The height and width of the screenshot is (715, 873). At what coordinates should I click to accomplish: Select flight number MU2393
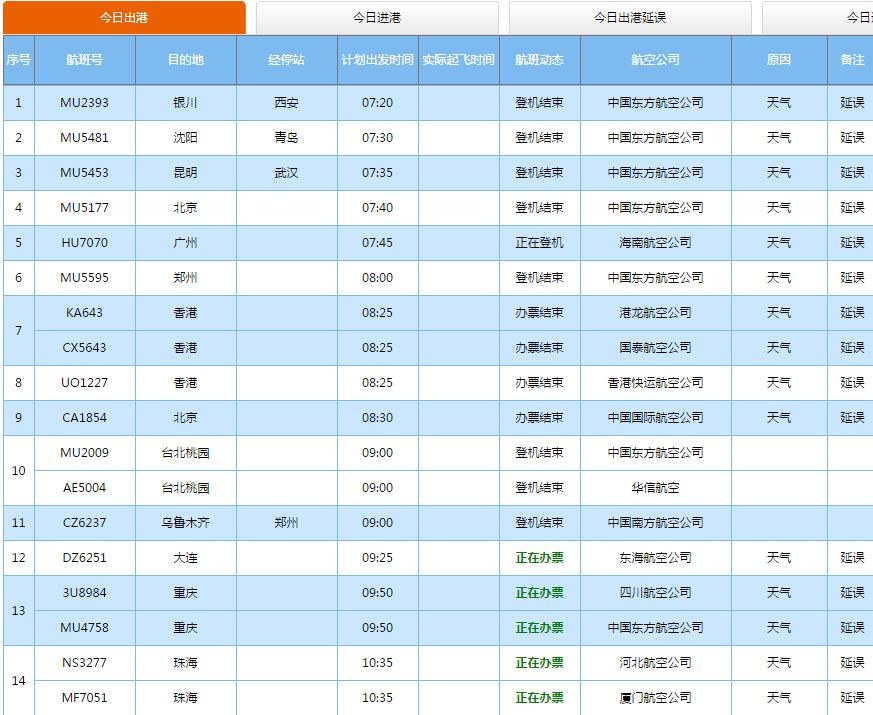[85, 103]
